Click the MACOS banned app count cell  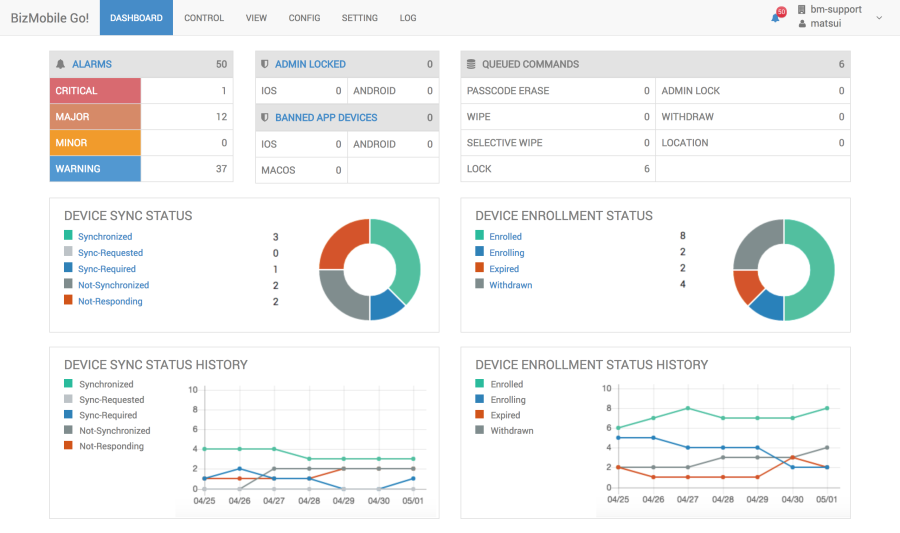tap(301, 170)
